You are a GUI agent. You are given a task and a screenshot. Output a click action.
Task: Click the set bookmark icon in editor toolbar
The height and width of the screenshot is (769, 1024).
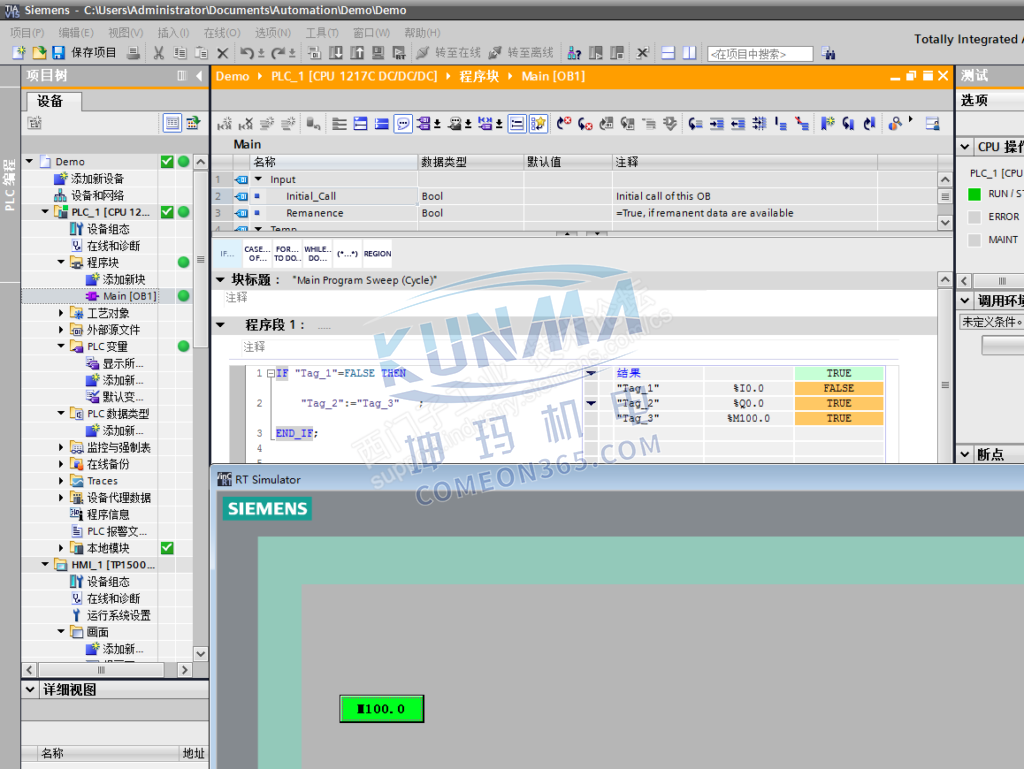point(827,123)
